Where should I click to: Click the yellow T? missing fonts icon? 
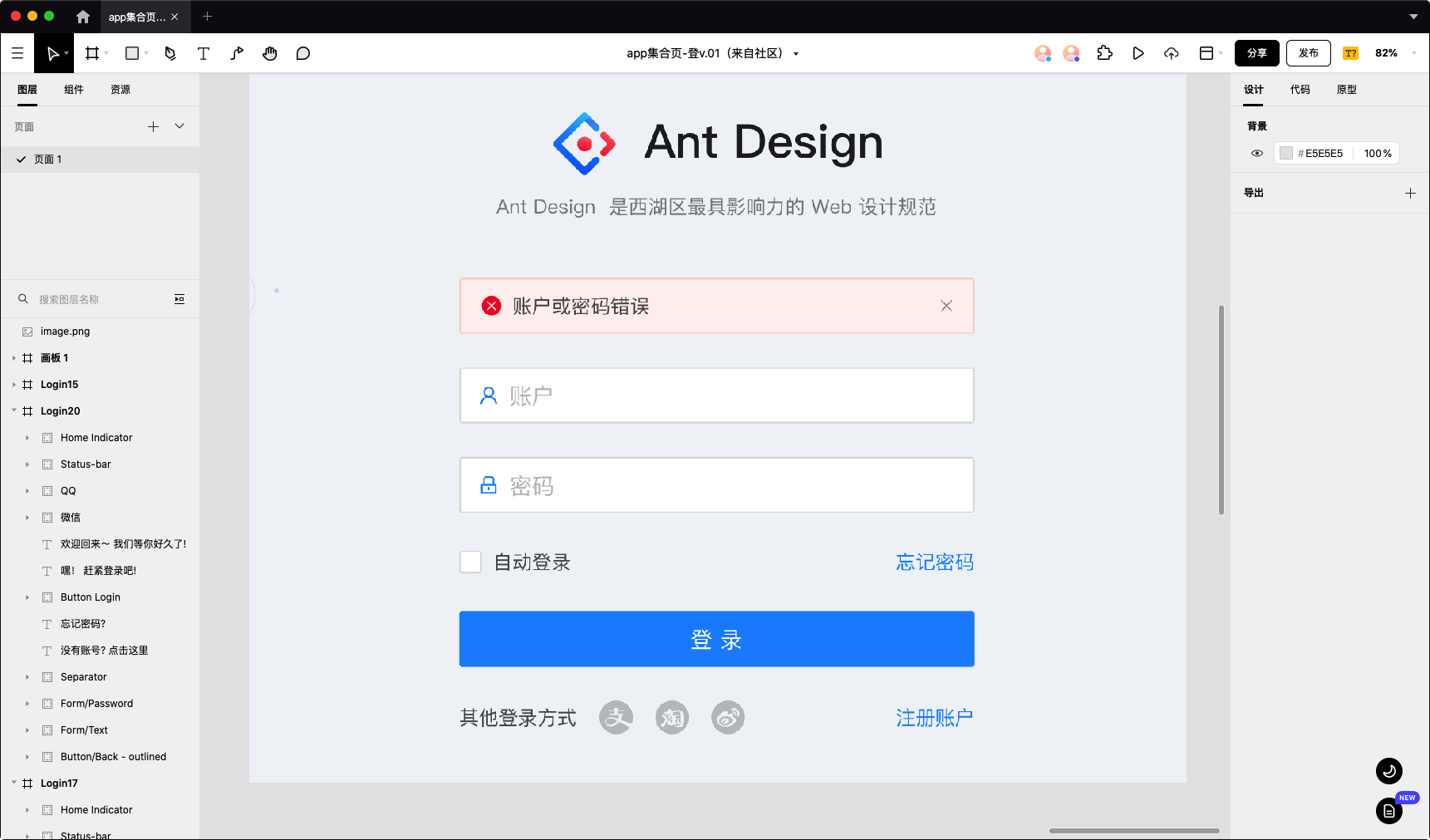pyautogui.click(x=1351, y=53)
